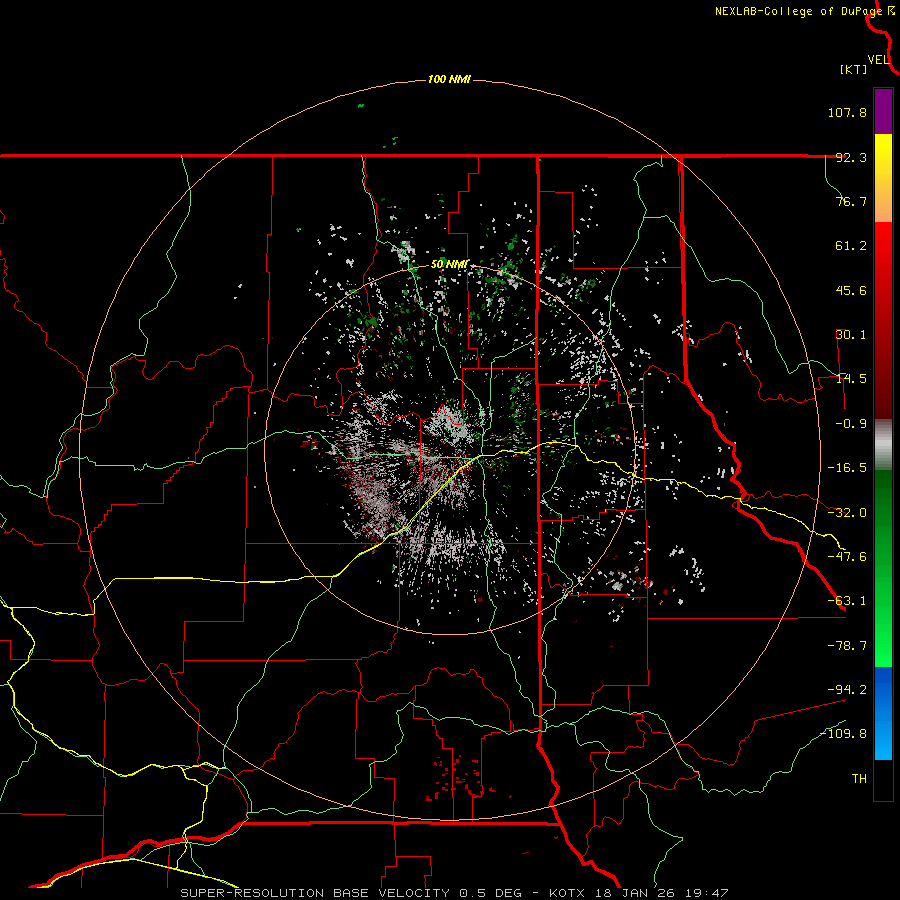Click the 100 NMI range ring label
This screenshot has height=900, width=900.
click(x=449, y=79)
